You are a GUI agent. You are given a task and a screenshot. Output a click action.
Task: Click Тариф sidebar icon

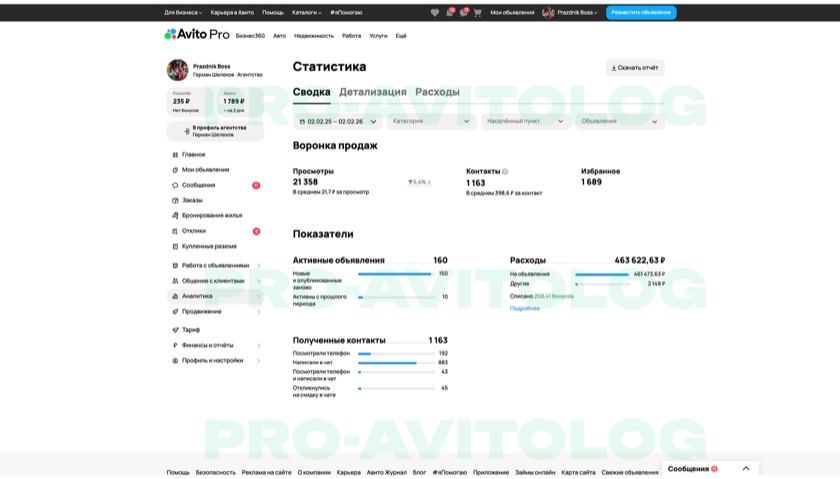point(175,330)
